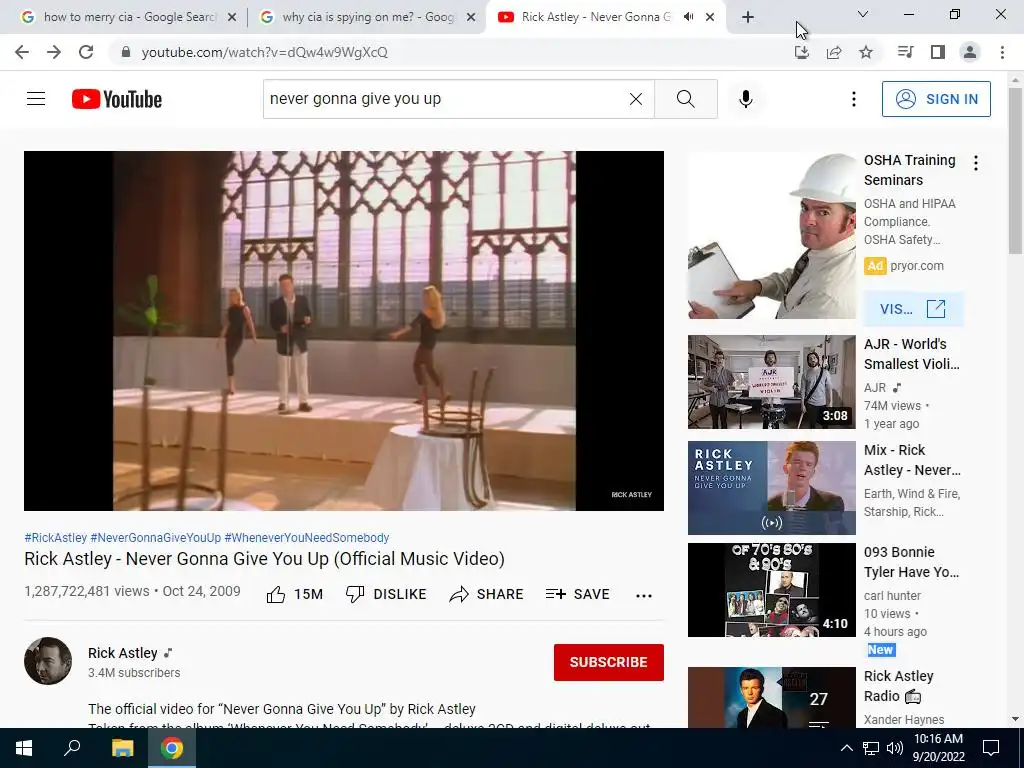Click the page vertical scrollbar thumb
Screen dimensions: 1024x768
1016,170
